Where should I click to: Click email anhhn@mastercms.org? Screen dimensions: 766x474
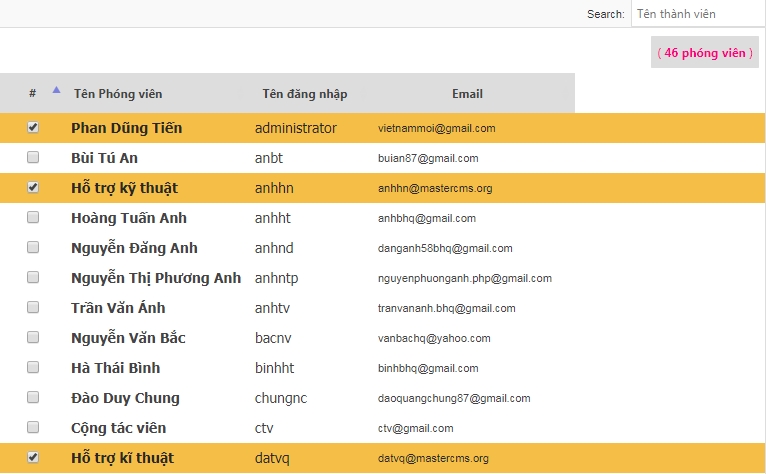435,189
